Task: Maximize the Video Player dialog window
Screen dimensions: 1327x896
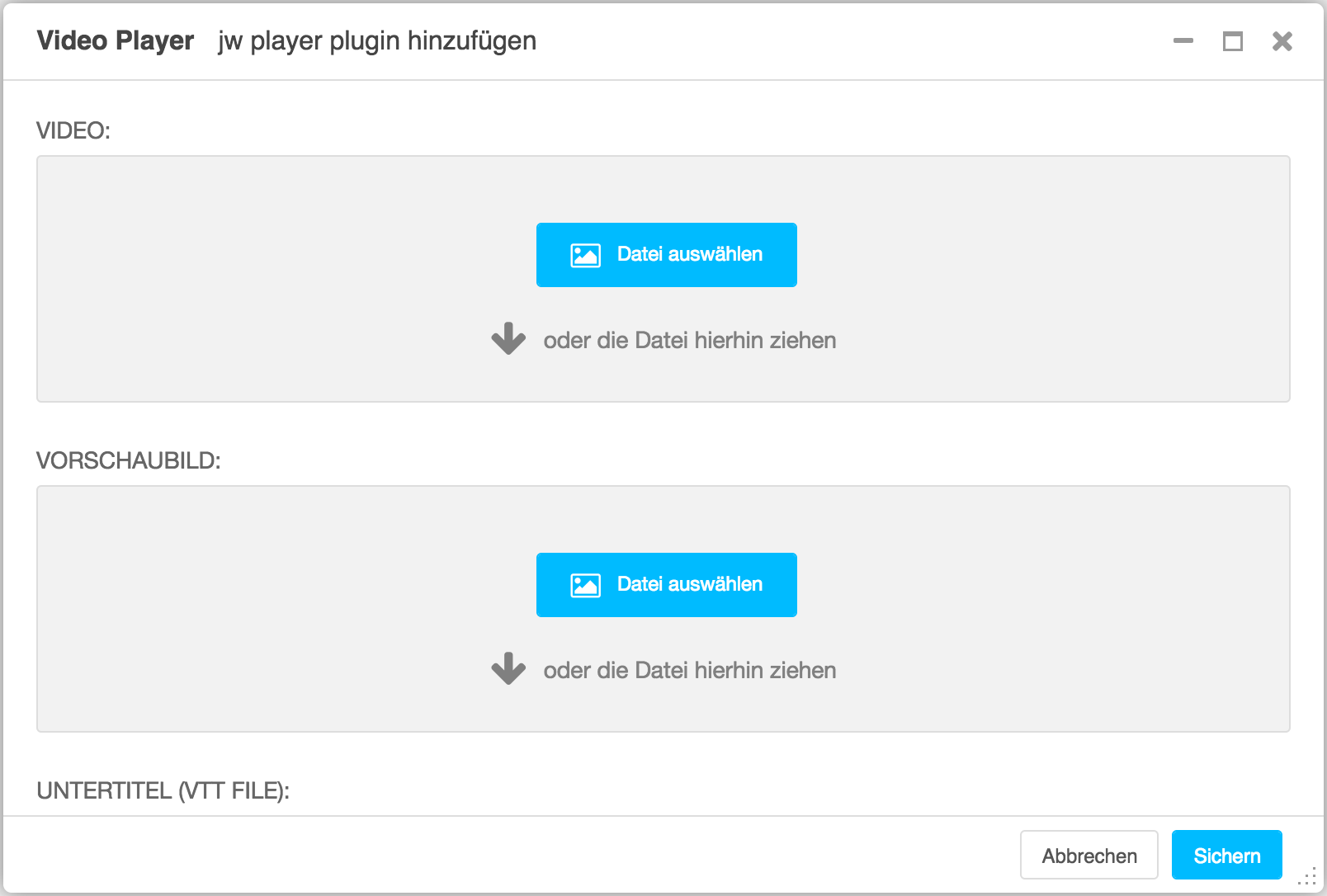Action: [x=1232, y=41]
